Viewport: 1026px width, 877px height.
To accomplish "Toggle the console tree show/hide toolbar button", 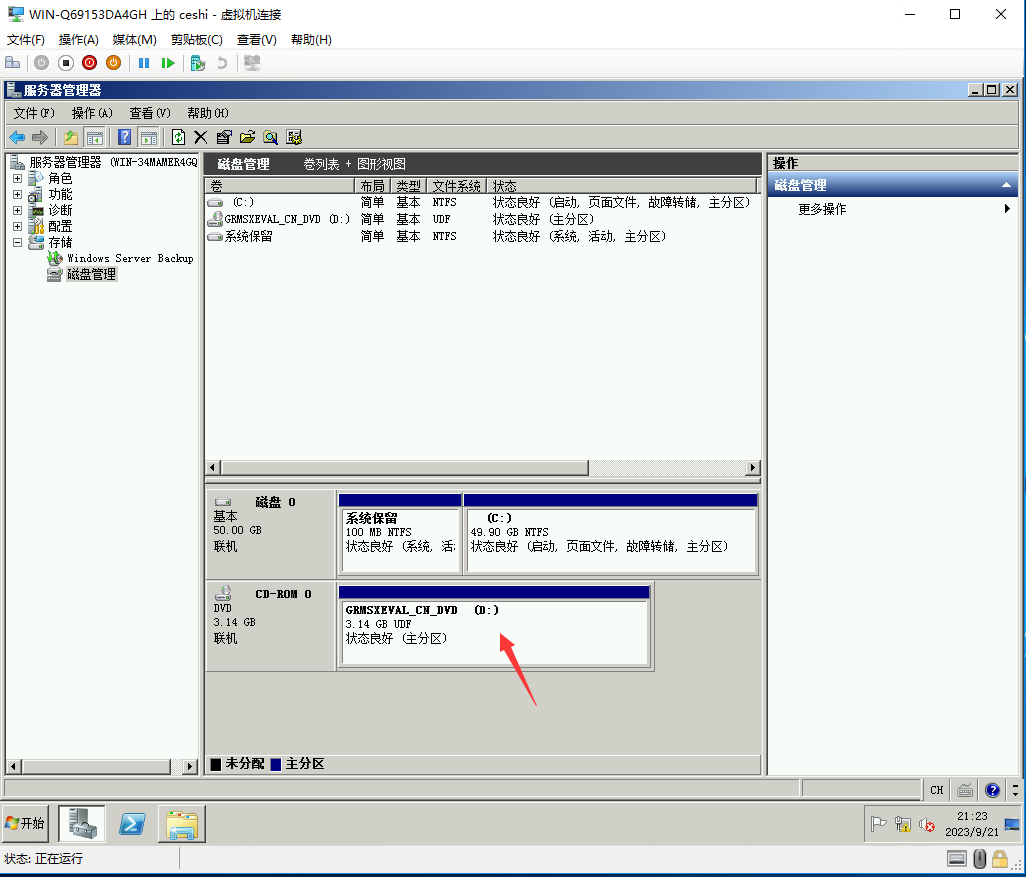I will (95, 137).
